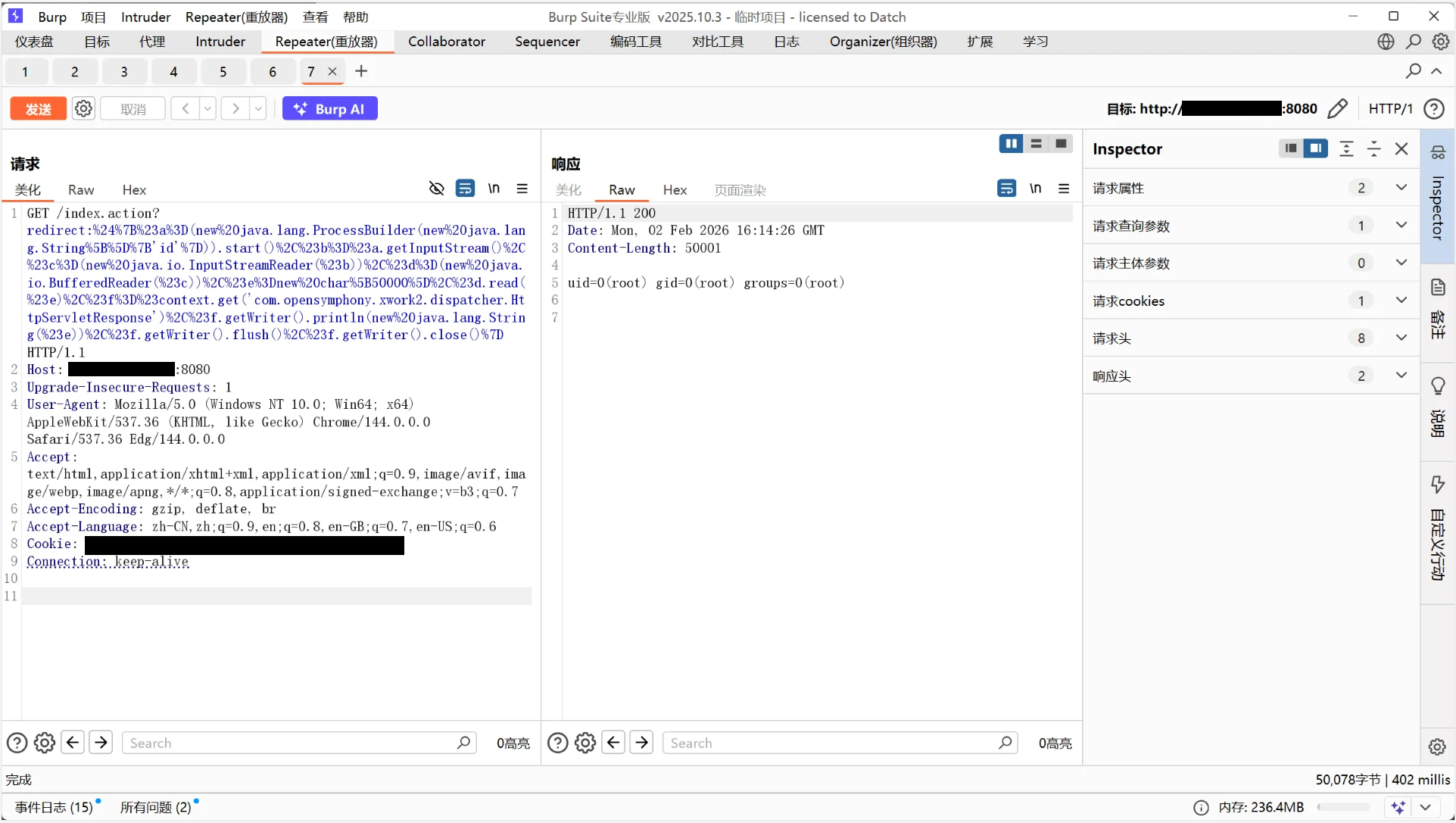This screenshot has height=823, width=1456.
Task: Click the Burp AI sparkle icon in status bar
Action: tap(1398, 807)
